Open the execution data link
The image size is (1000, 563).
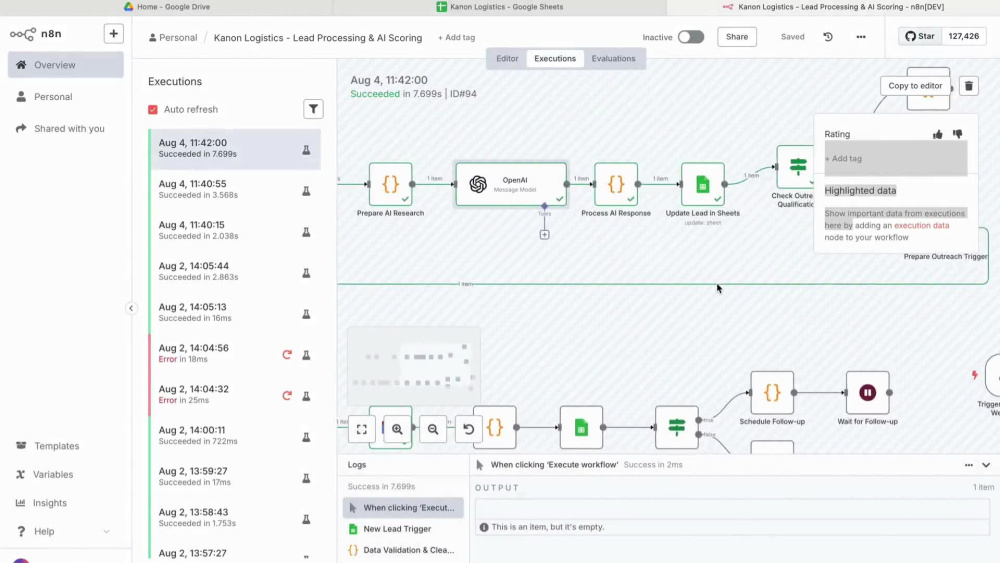click(922, 225)
